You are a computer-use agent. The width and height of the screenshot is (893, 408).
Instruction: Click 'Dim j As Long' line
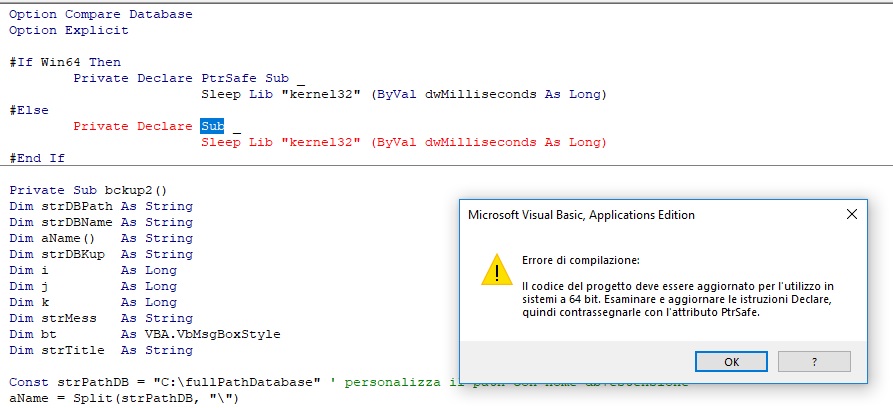pyautogui.click(x=93, y=286)
